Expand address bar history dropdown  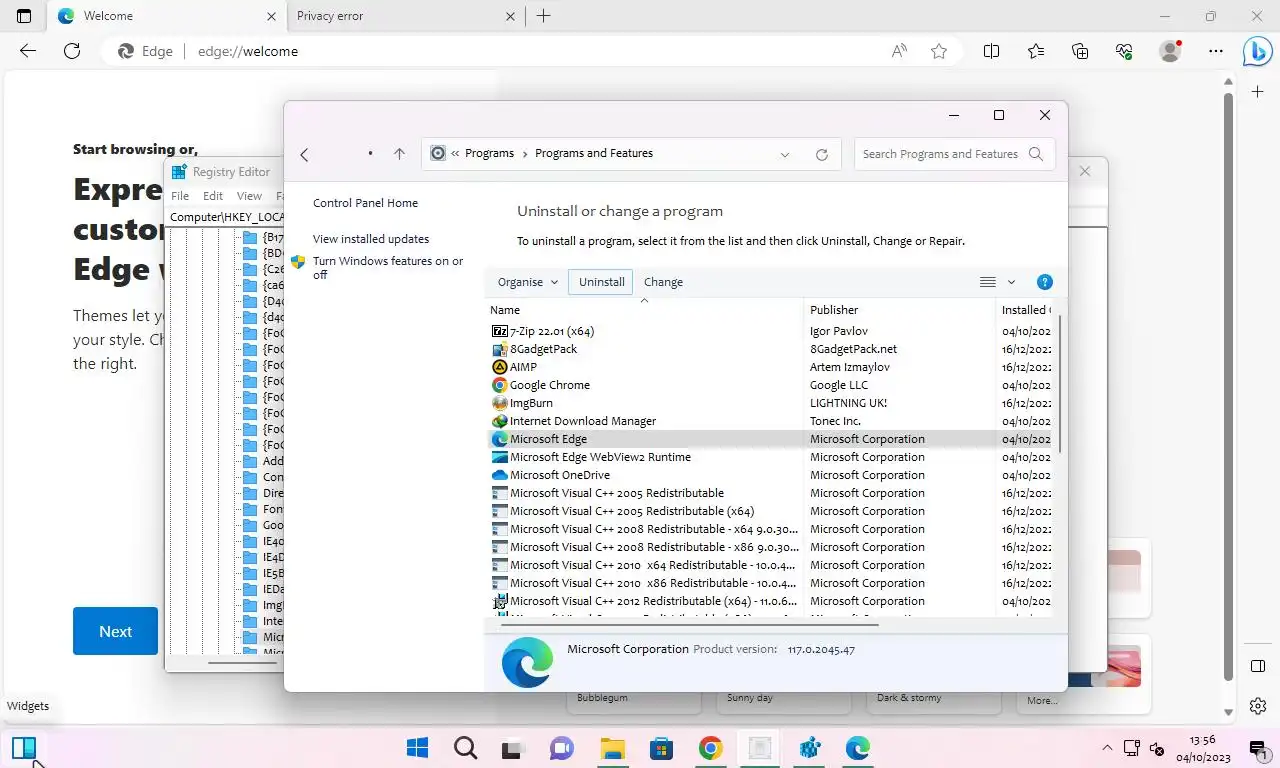pyautogui.click(x=785, y=154)
